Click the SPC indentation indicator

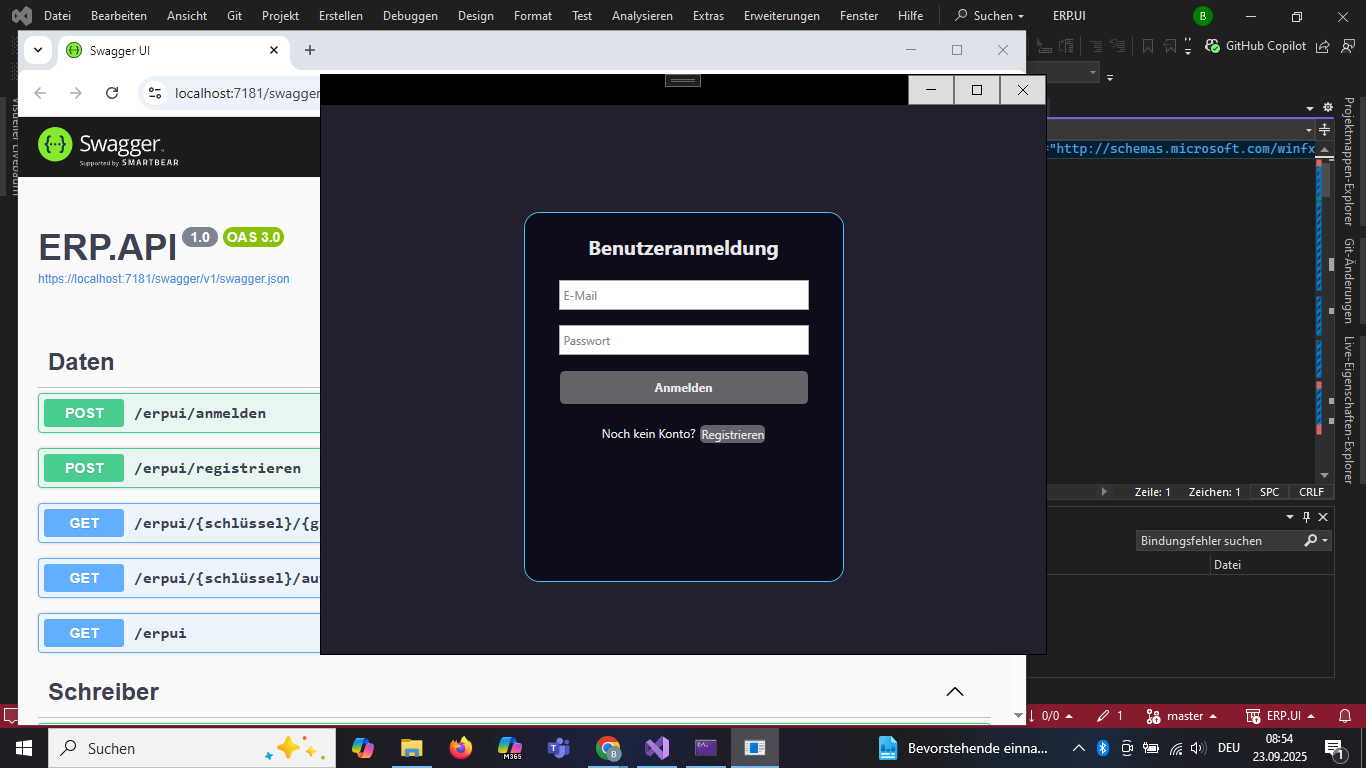point(1268,491)
